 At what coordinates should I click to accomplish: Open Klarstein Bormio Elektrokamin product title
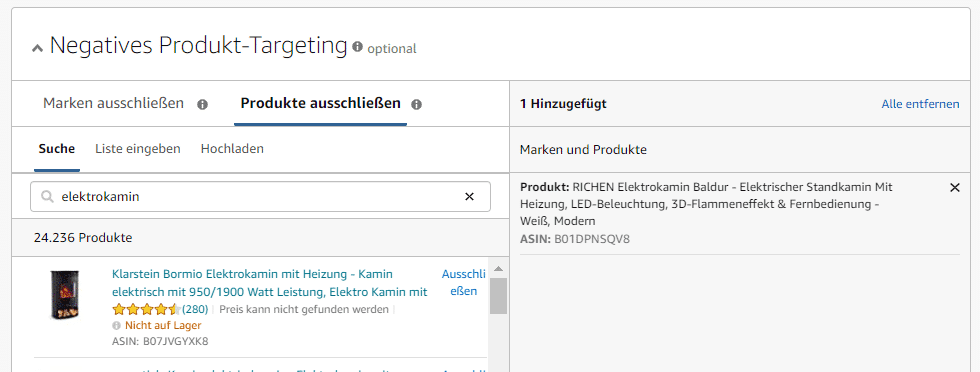[x=269, y=283]
